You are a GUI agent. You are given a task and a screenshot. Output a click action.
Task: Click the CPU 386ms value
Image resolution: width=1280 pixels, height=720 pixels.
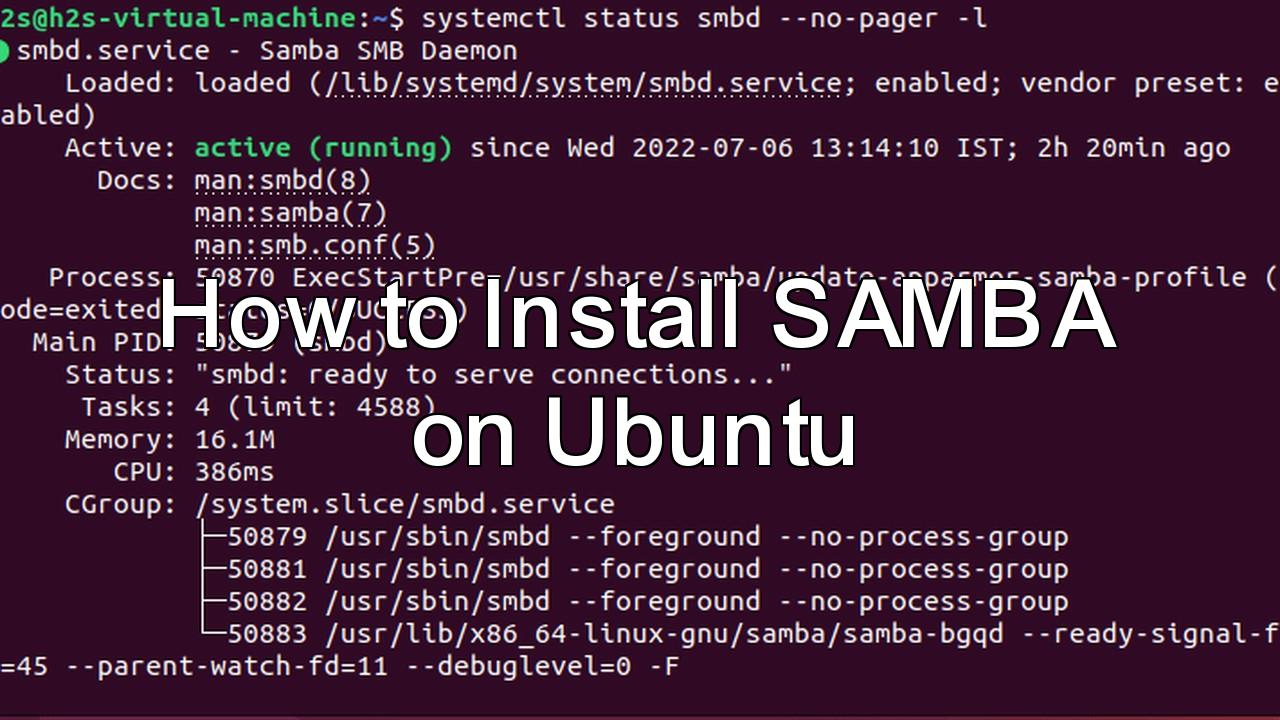pyautogui.click(x=235, y=472)
